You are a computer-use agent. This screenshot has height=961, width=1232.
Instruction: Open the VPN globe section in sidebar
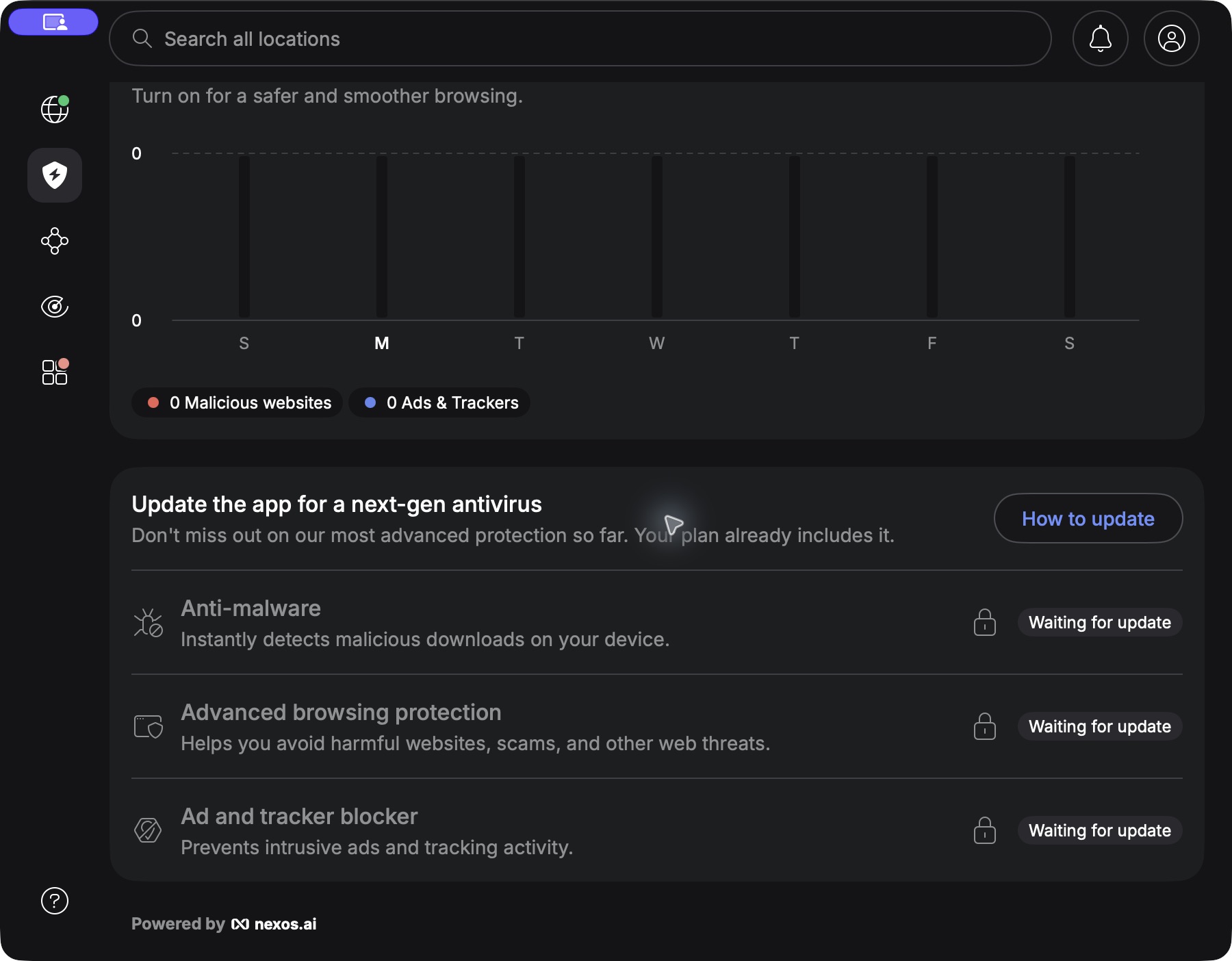pyautogui.click(x=55, y=110)
